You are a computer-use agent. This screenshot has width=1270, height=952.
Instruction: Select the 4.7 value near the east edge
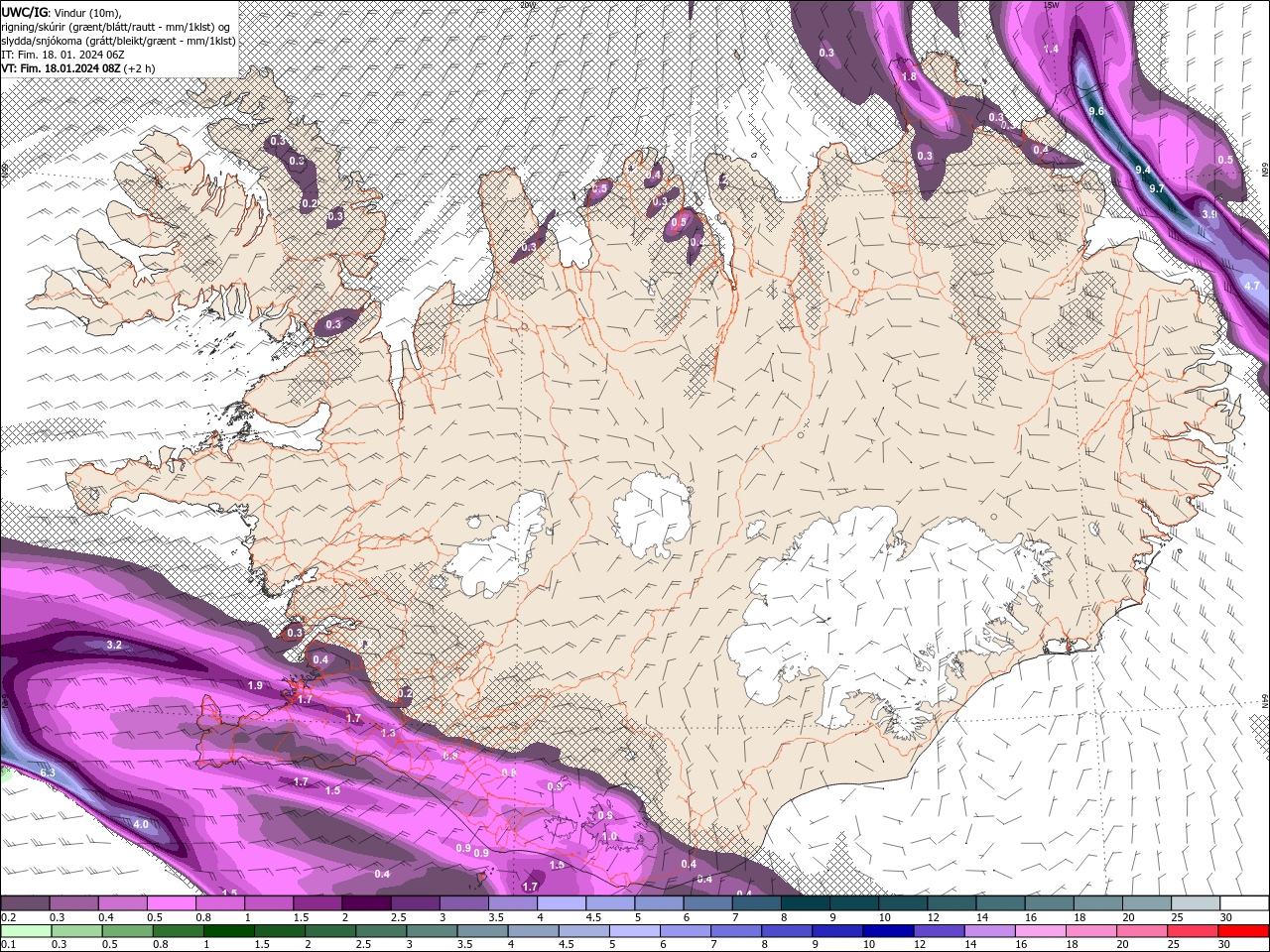[1251, 286]
